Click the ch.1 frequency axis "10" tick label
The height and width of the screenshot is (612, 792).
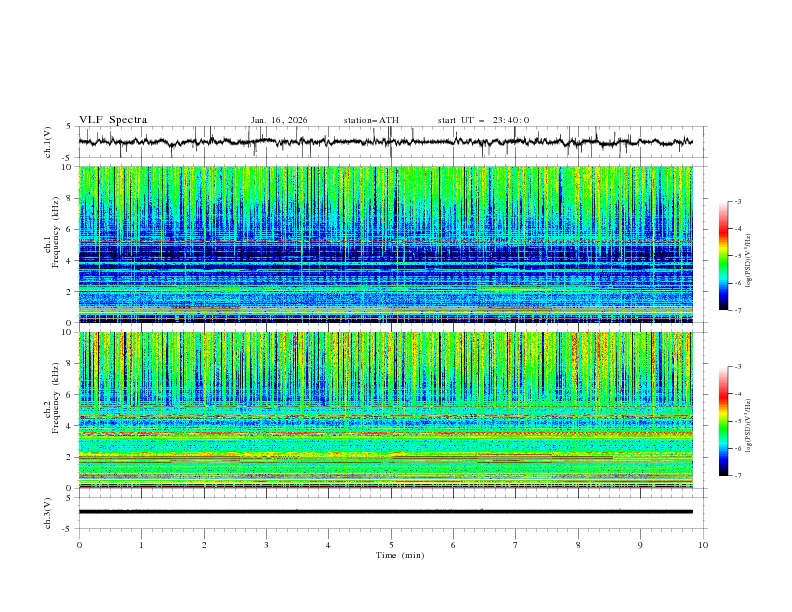[68, 167]
